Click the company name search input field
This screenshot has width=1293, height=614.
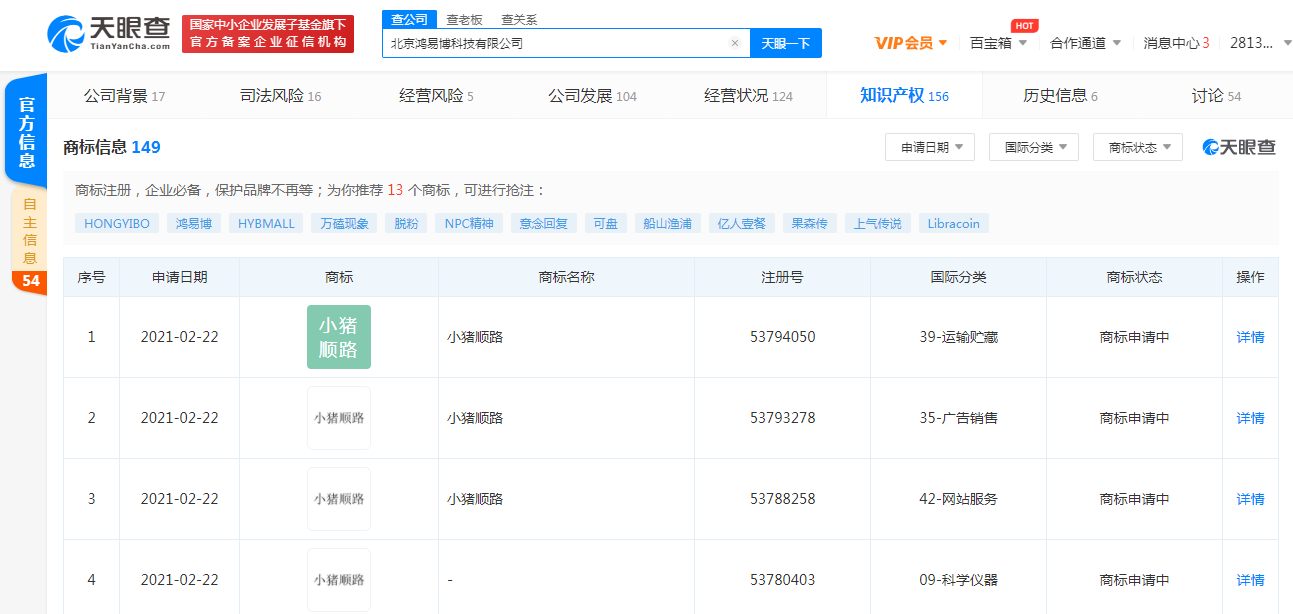point(555,43)
